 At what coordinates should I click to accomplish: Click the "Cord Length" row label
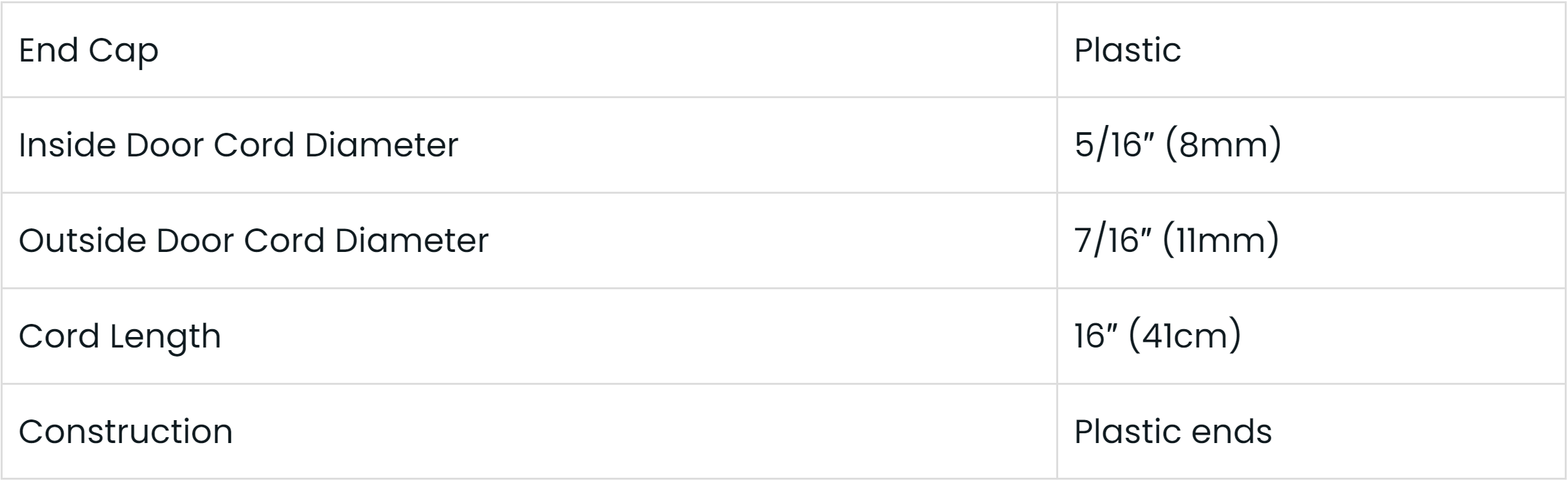click(x=120, y=336)
